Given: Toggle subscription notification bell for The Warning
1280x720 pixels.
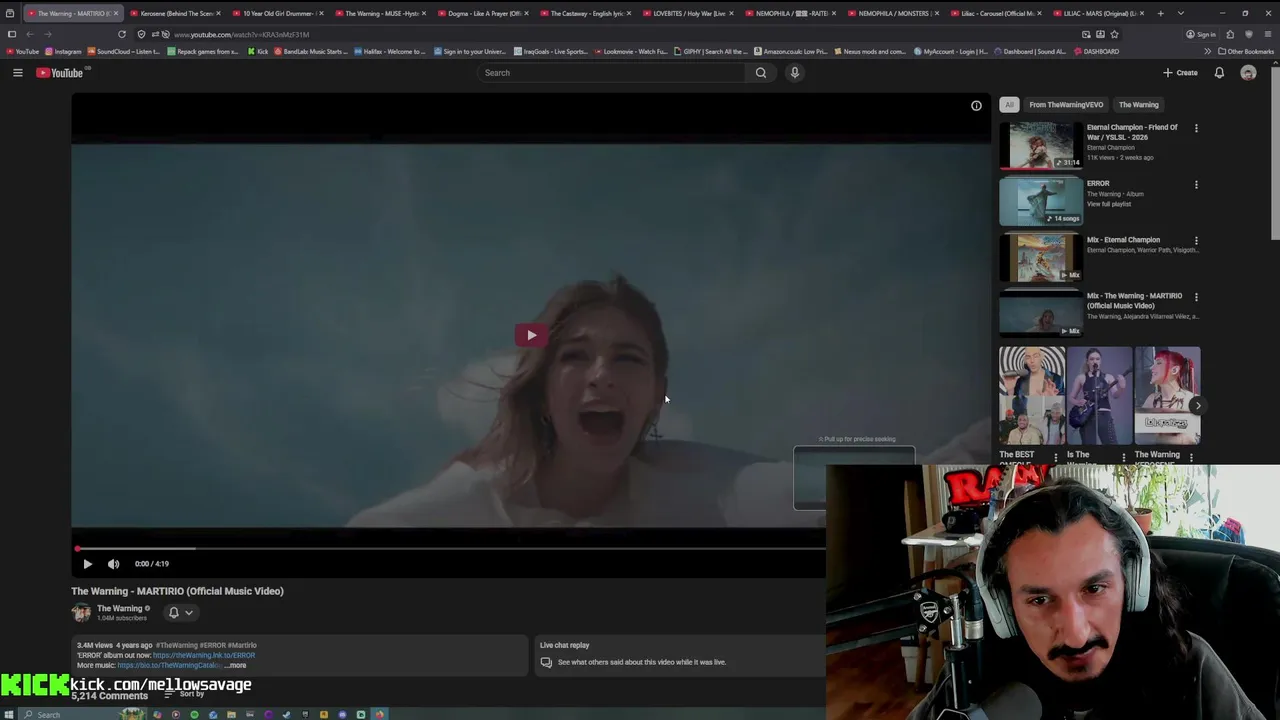Looking at the screenshot, I should pos(173,612).
